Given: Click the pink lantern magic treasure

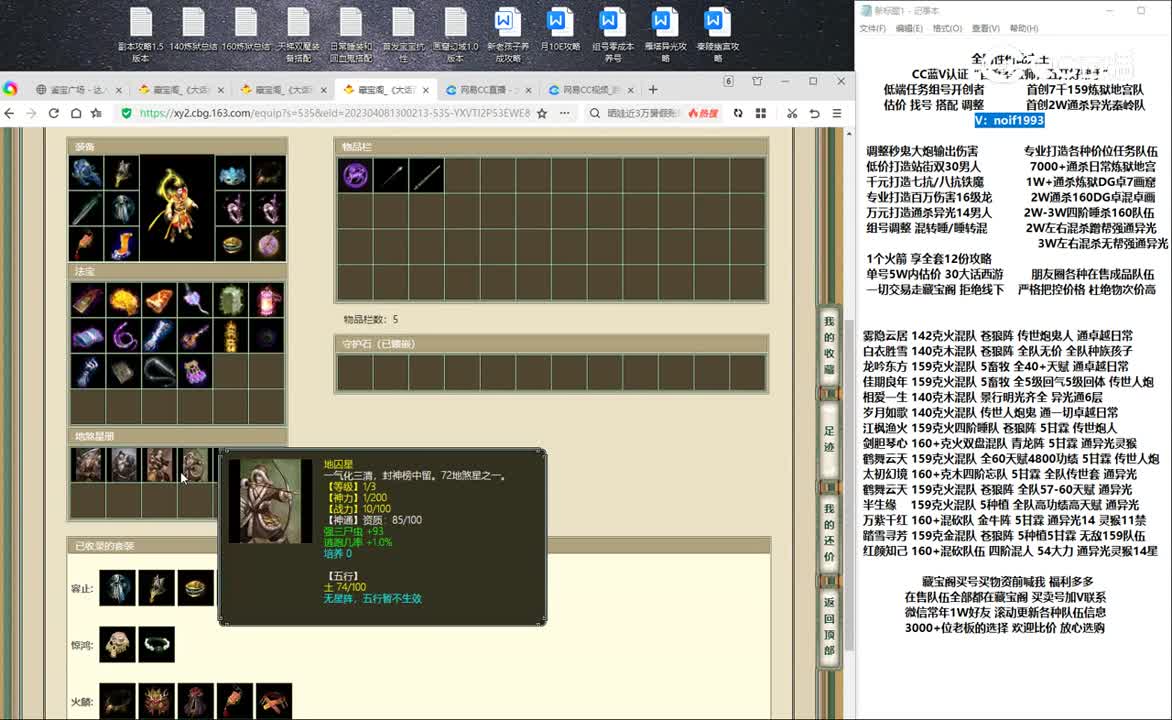Looking at the screenshot, I should point(267,301).
